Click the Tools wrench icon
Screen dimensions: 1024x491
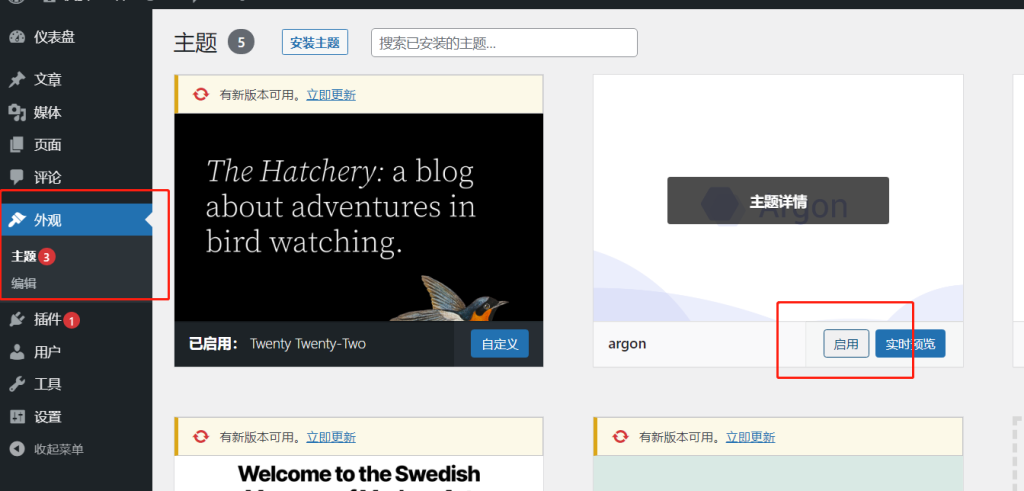(x=17, y=384)
